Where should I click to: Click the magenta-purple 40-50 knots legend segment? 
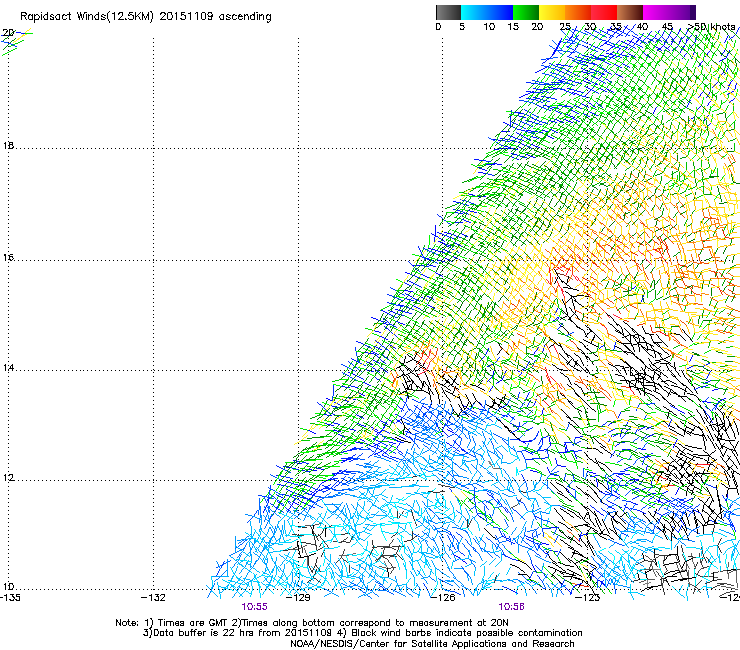point(669,12)
